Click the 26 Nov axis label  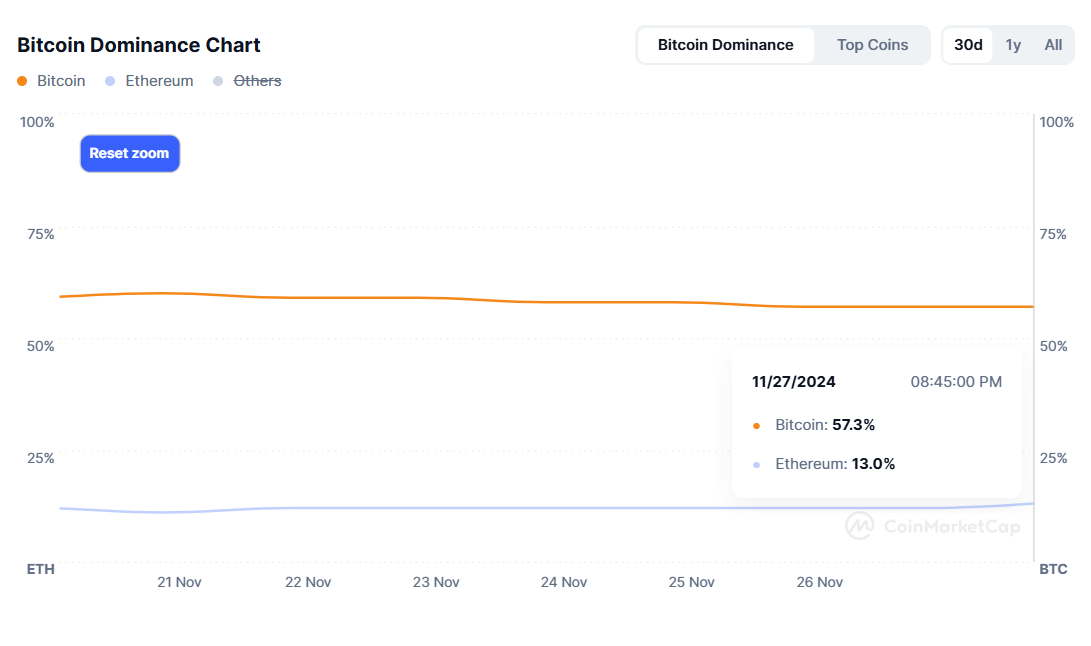pyautogui.click(x=820, y=582)
